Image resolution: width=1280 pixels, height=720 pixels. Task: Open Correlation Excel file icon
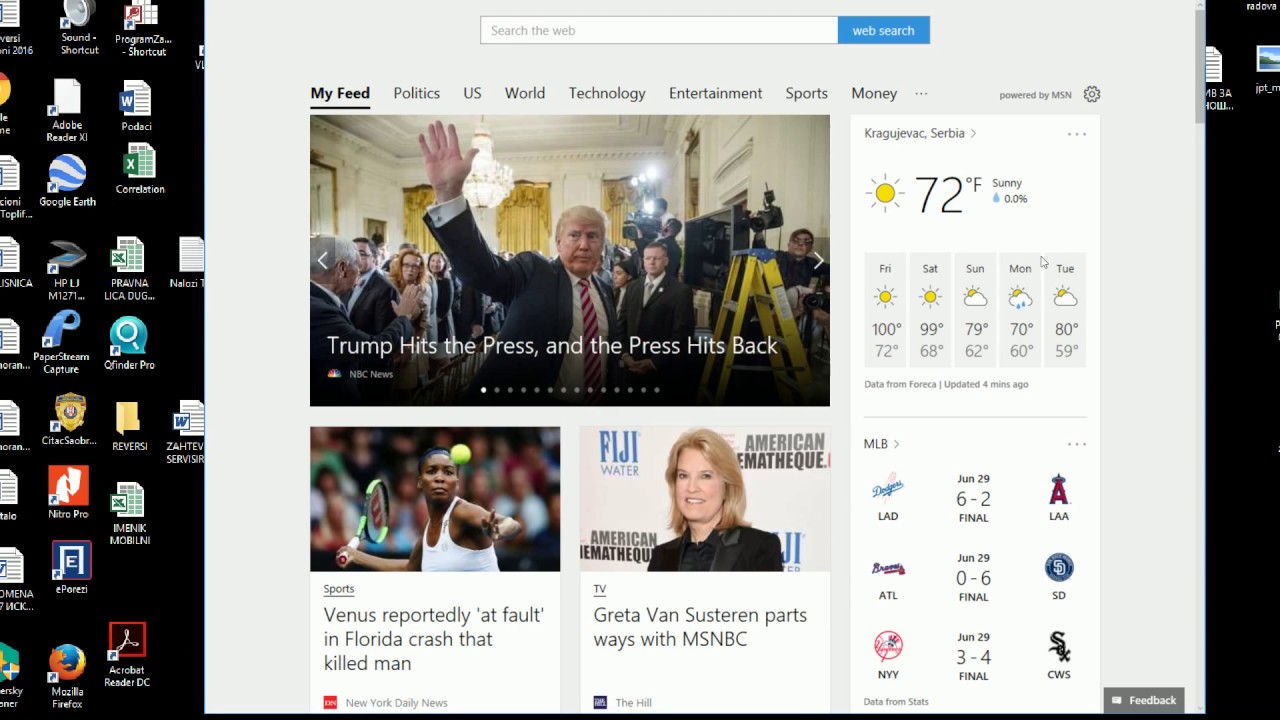140,169
